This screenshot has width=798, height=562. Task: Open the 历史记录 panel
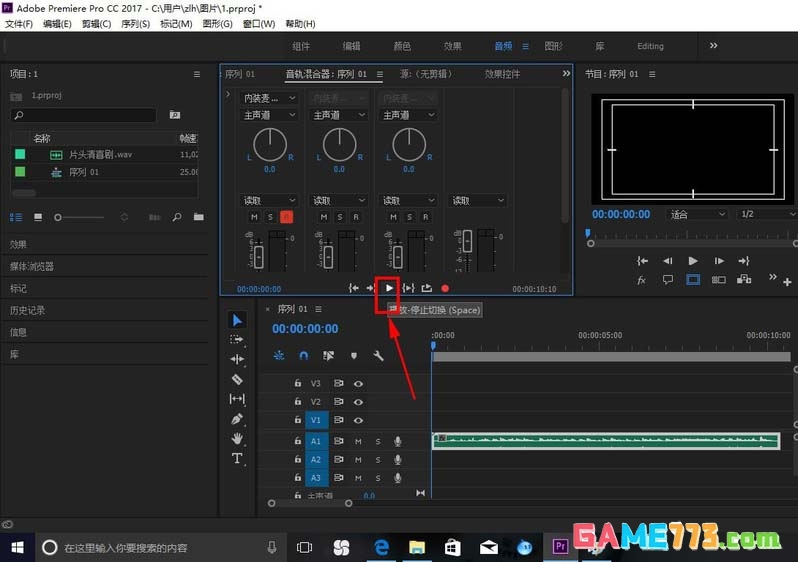point(27,310)
